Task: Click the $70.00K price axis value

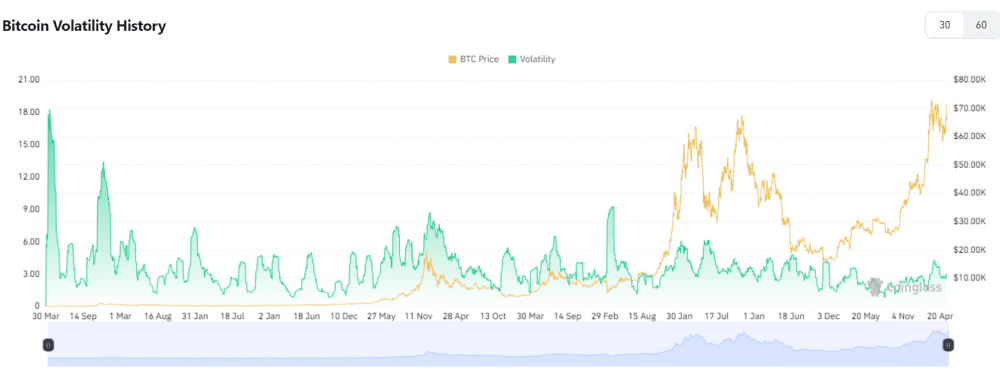Action: (x=970, y=108)
